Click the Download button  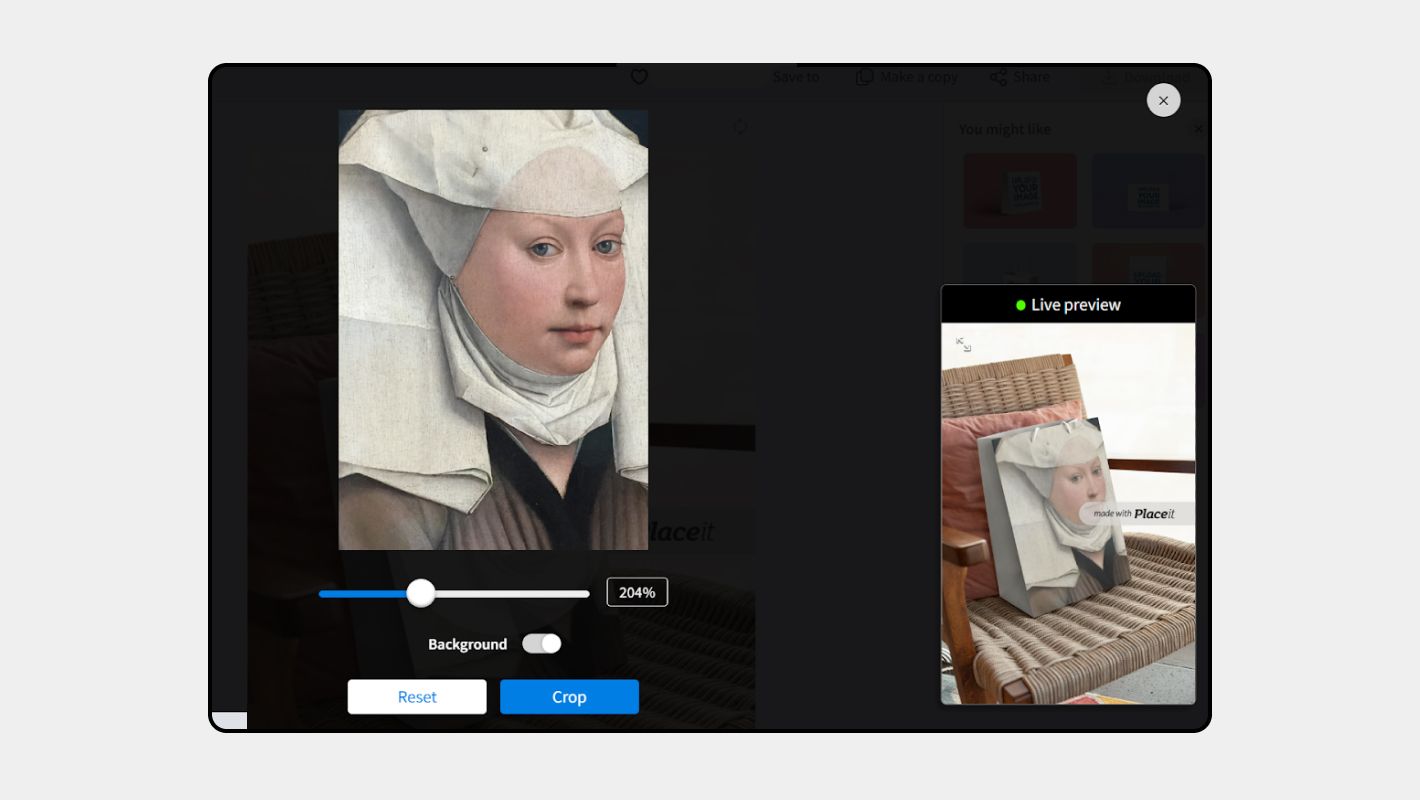(1146, 77)
